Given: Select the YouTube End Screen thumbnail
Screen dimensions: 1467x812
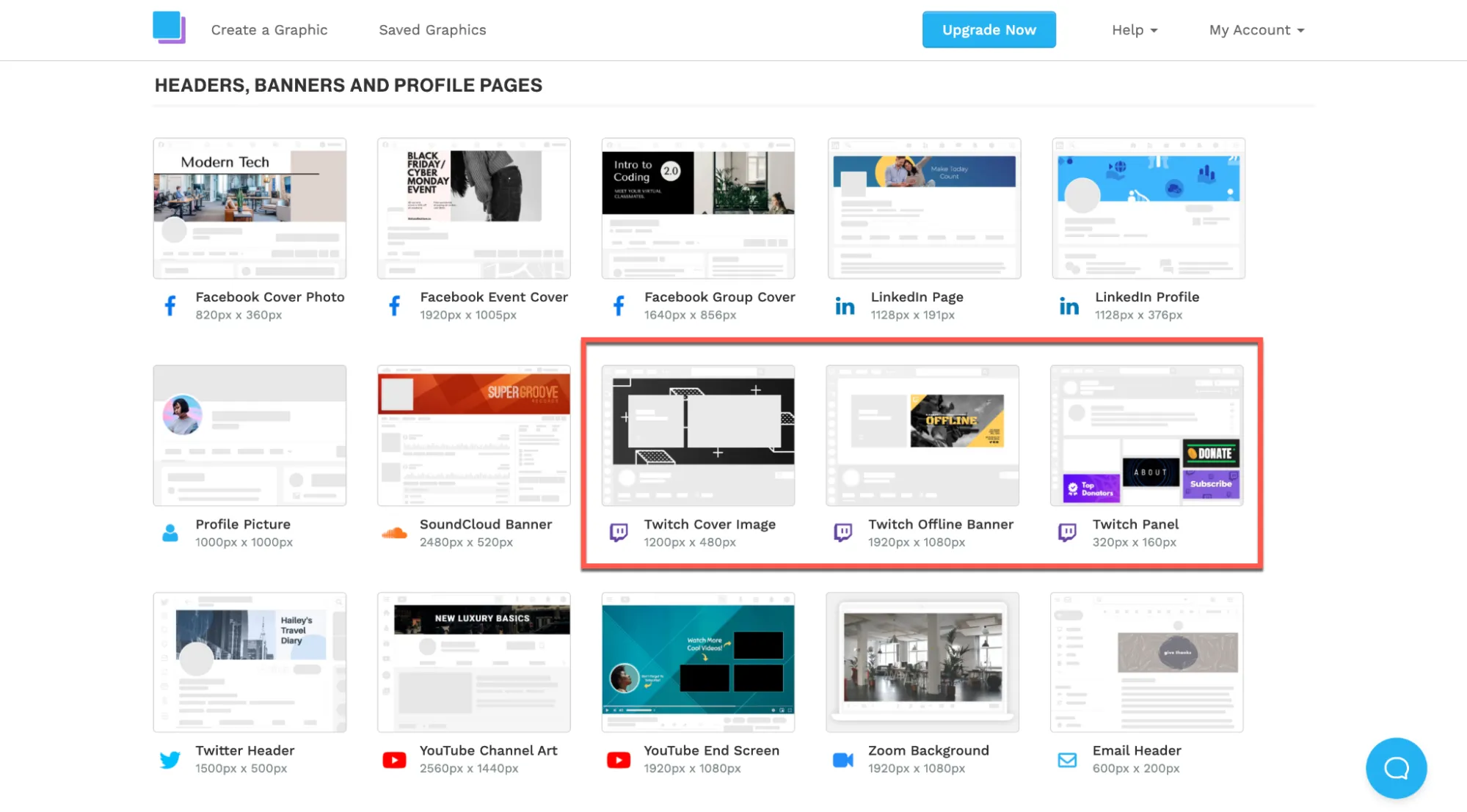Looking at the screenshot, I should tap(698, 662).
